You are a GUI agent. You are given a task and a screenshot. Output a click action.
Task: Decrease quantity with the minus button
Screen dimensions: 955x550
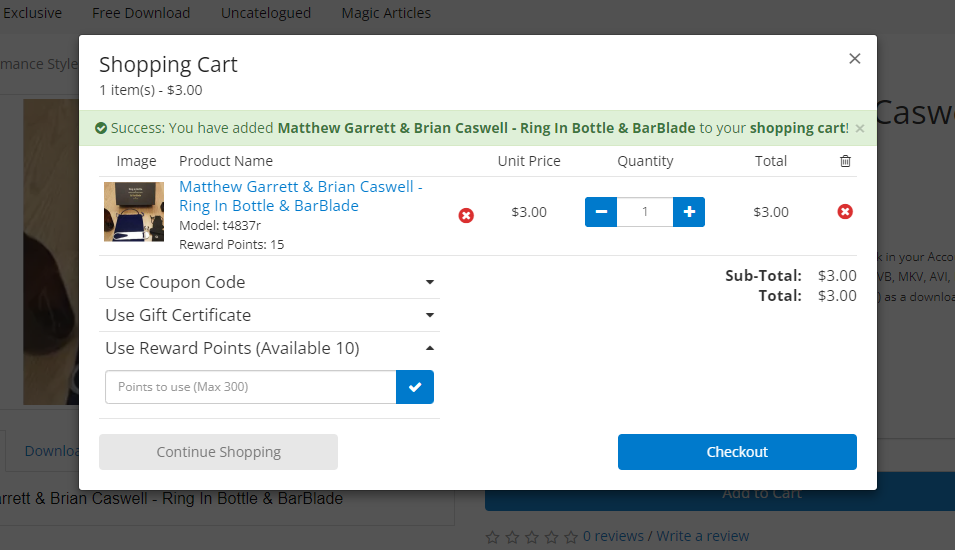tap(601, 212)
